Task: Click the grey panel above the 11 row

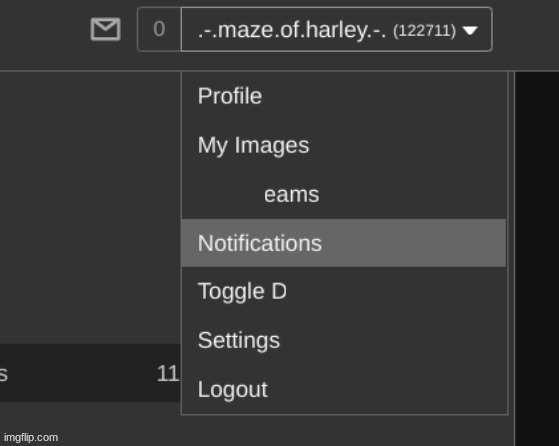Action: [x=90, y=207]
